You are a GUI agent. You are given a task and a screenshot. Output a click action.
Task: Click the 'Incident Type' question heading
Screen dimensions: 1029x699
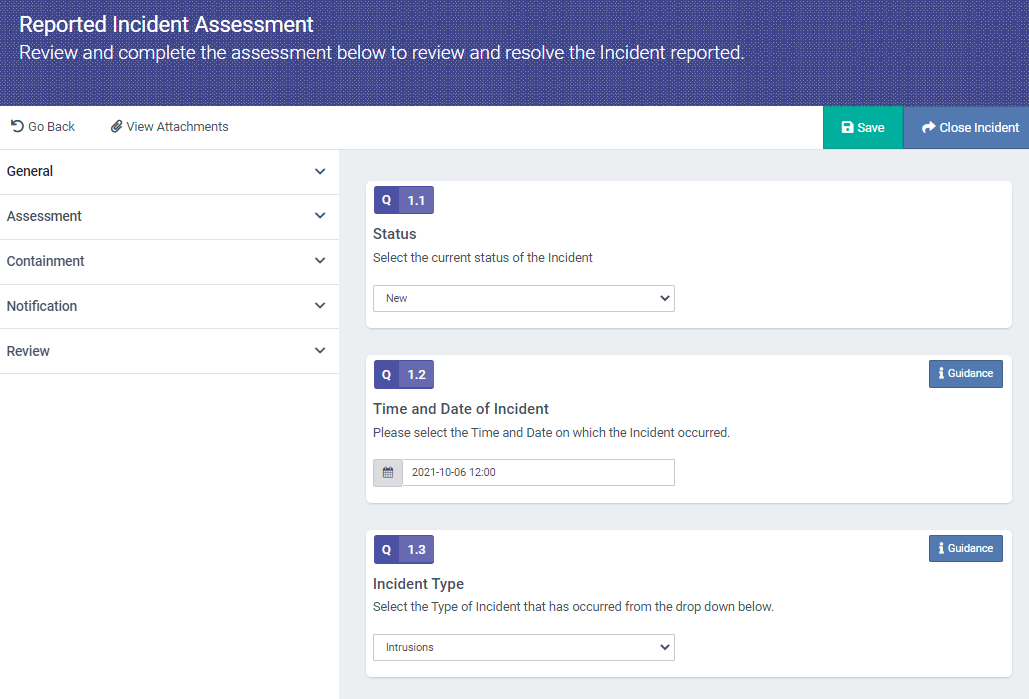click(x=418, y=583)
